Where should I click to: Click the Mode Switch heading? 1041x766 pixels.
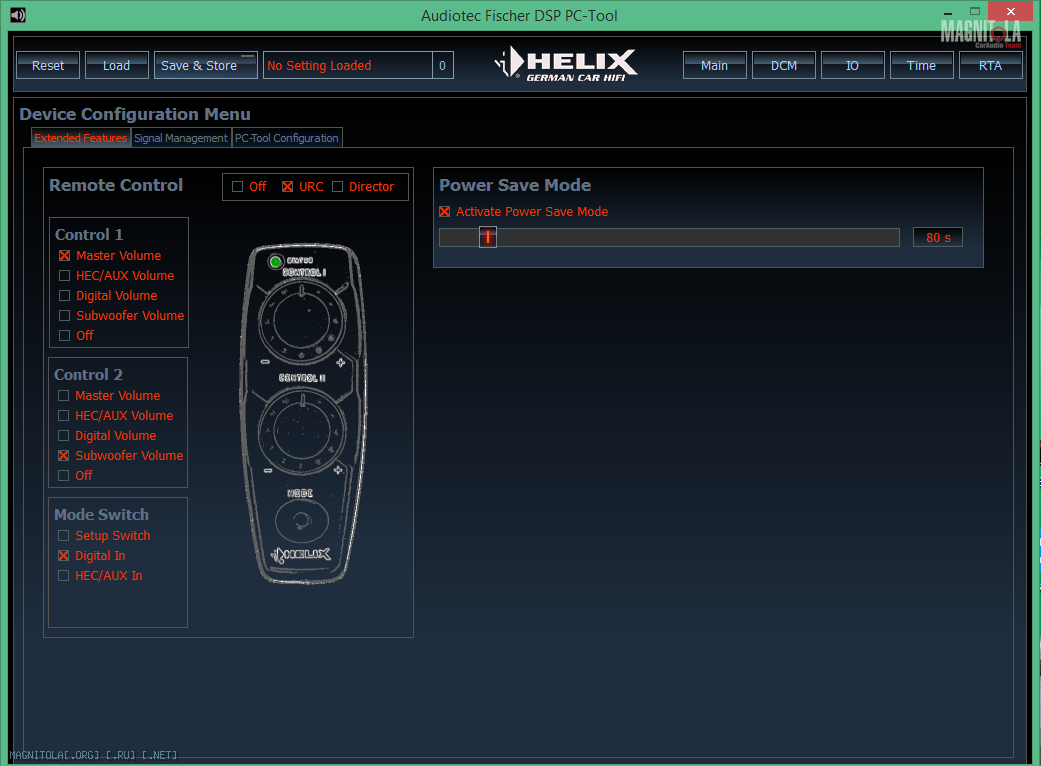(102, 514)
